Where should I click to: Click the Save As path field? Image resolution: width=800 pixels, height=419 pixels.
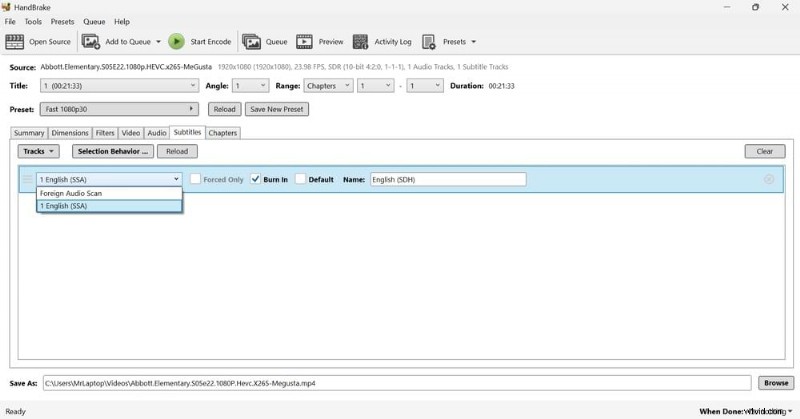[397, 383]
